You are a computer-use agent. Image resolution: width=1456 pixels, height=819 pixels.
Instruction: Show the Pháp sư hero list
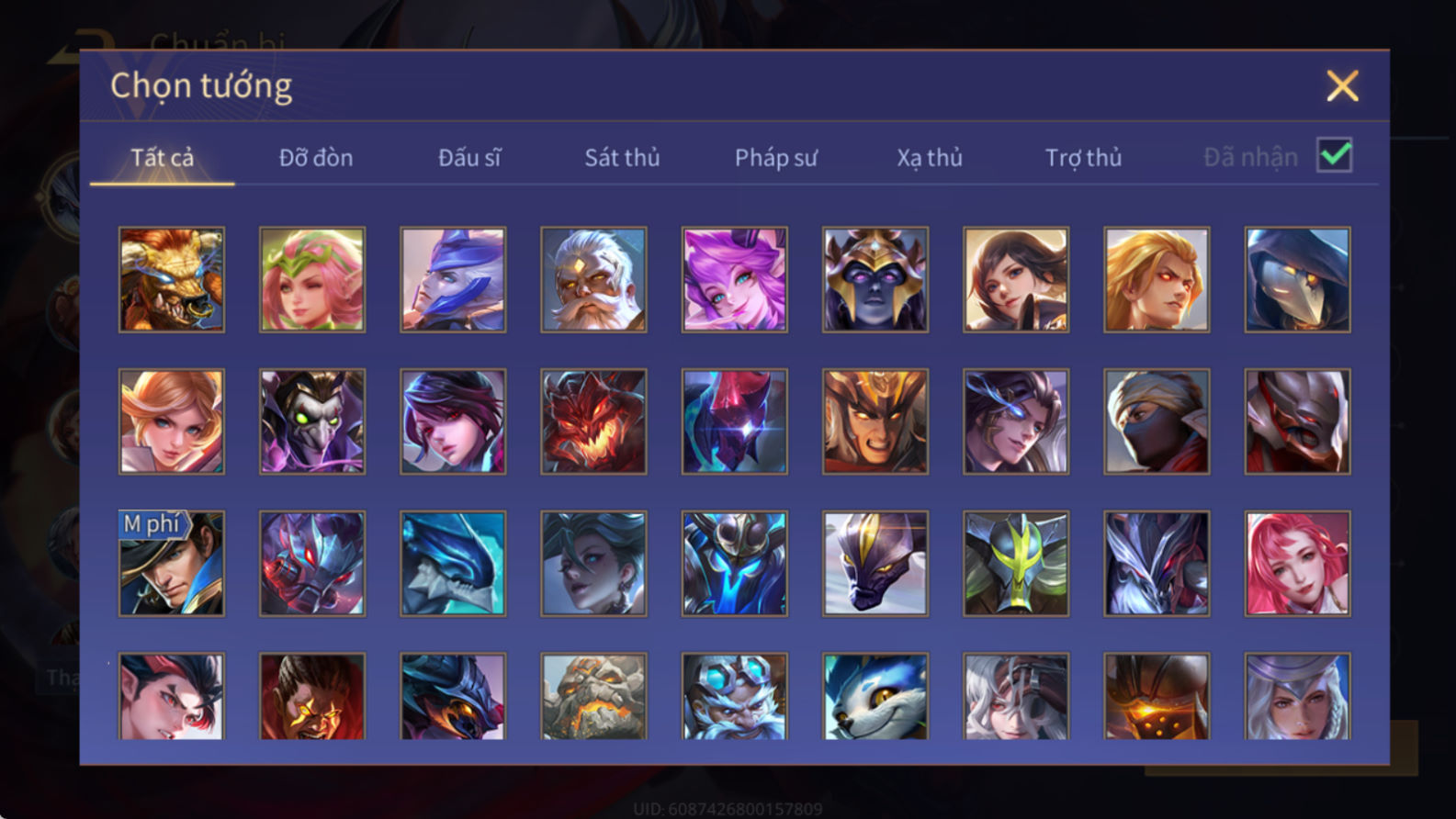(775, 158)
